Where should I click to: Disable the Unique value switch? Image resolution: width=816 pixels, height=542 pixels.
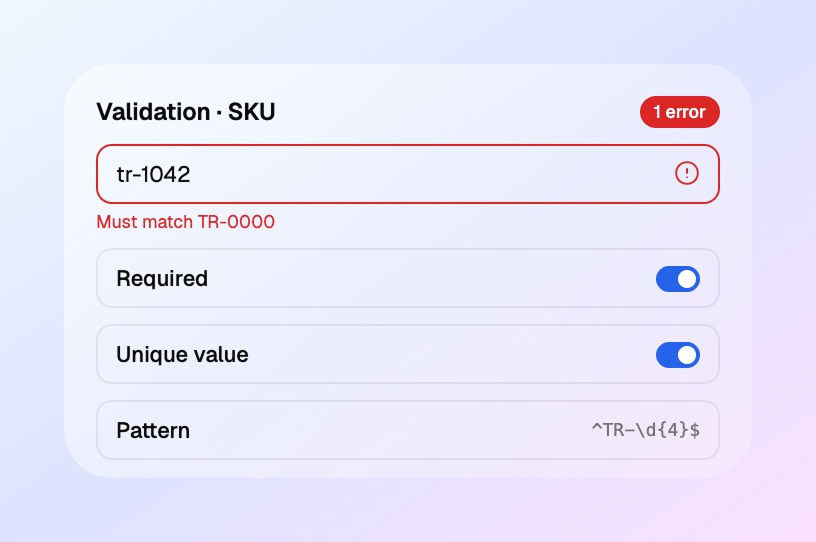point(678,355)
